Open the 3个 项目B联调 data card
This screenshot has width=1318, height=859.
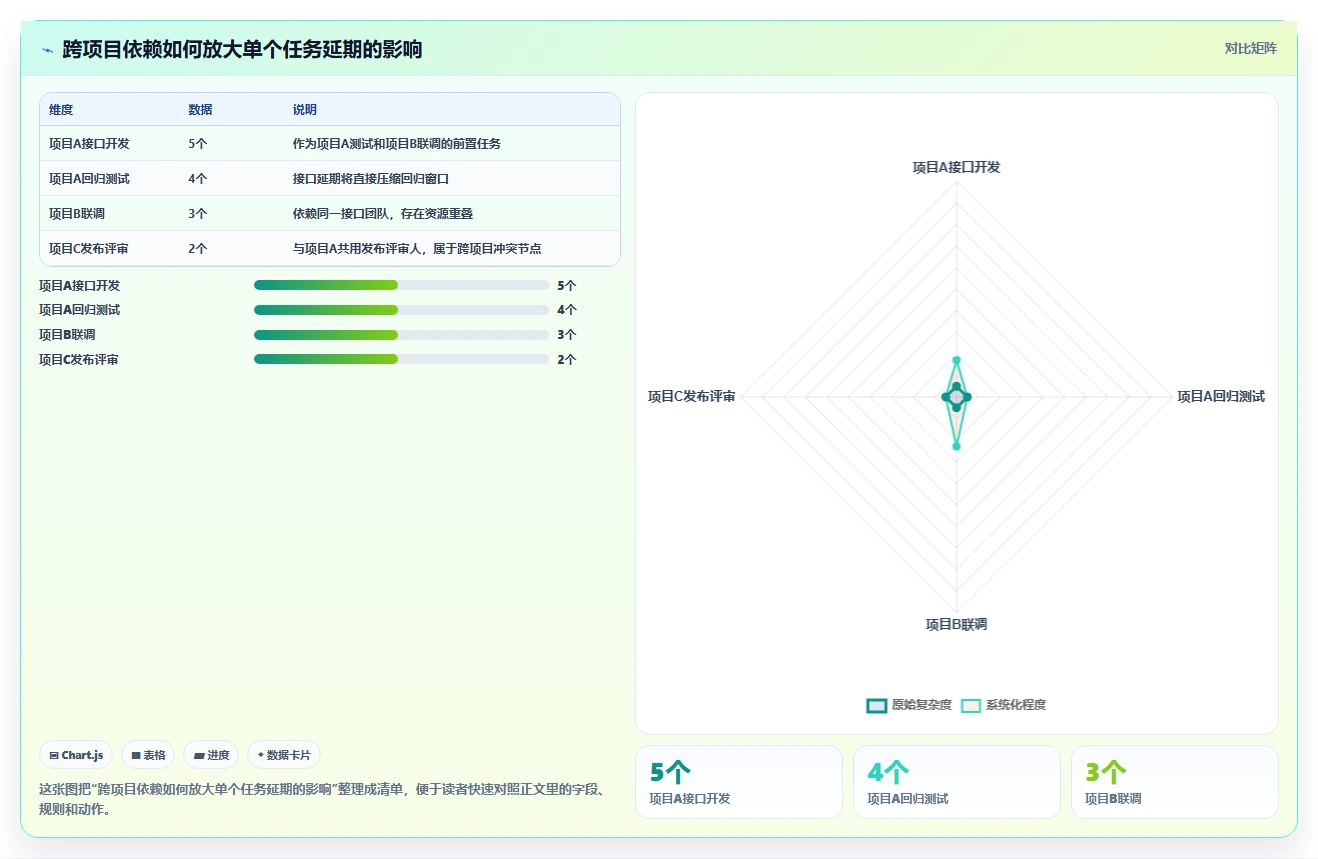coord(1175,782)
